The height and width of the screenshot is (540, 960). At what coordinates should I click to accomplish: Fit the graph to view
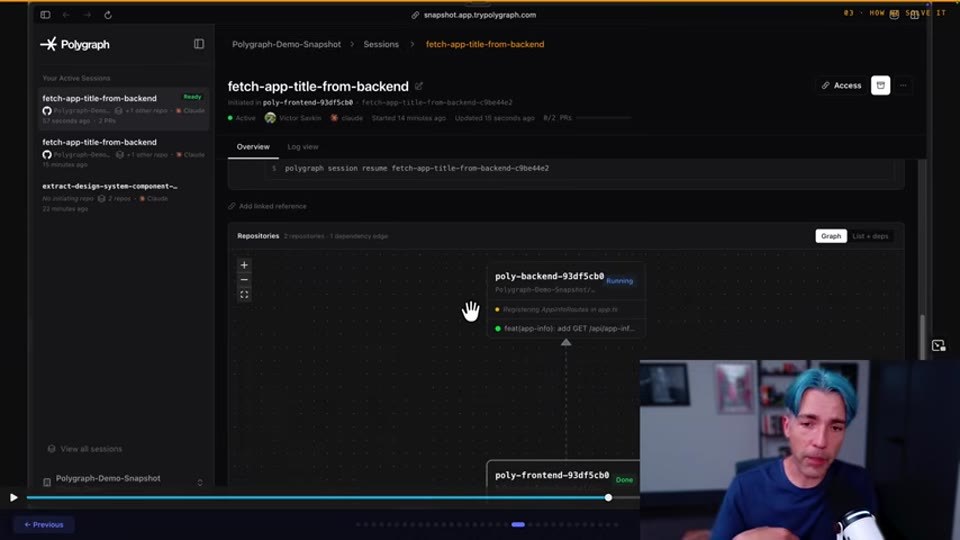click(x=244, y=294)
